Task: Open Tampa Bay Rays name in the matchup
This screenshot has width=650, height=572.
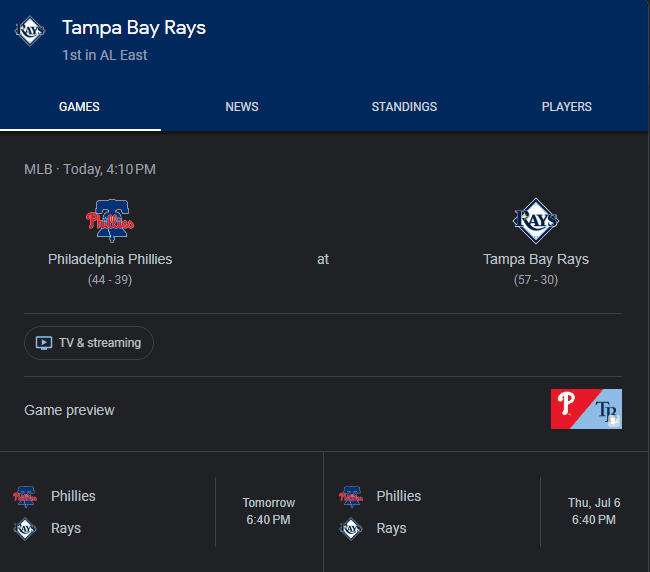Action: (536, 259)
